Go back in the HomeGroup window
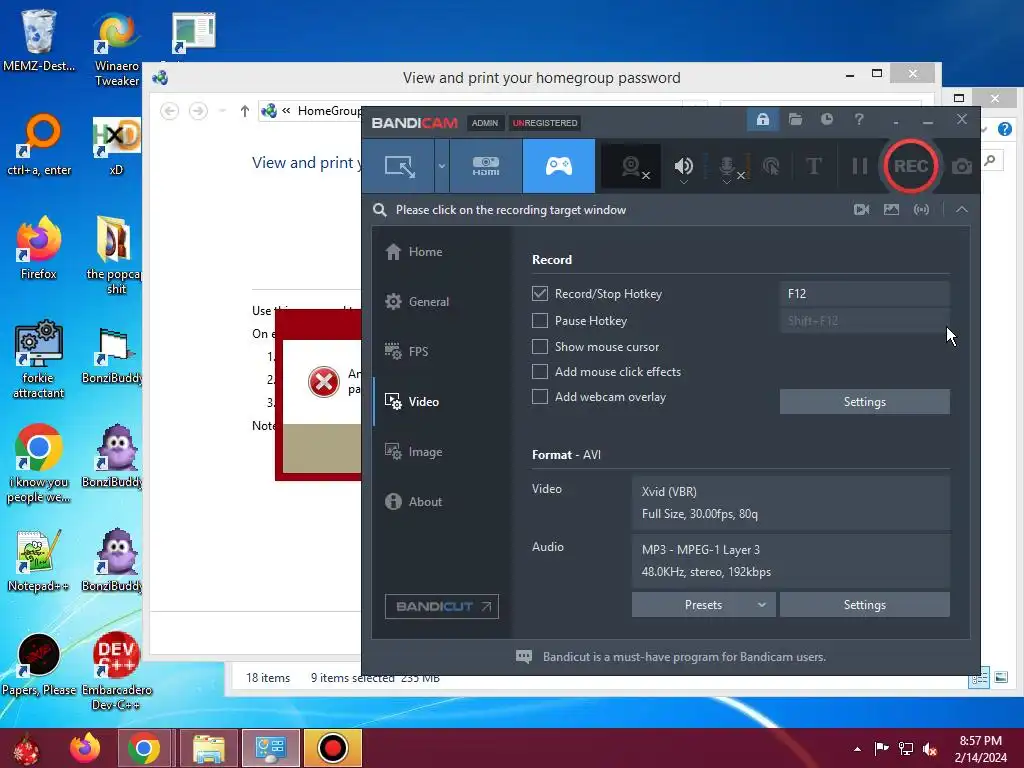Viewport: 1024px width, 768px height. (169, 111)
